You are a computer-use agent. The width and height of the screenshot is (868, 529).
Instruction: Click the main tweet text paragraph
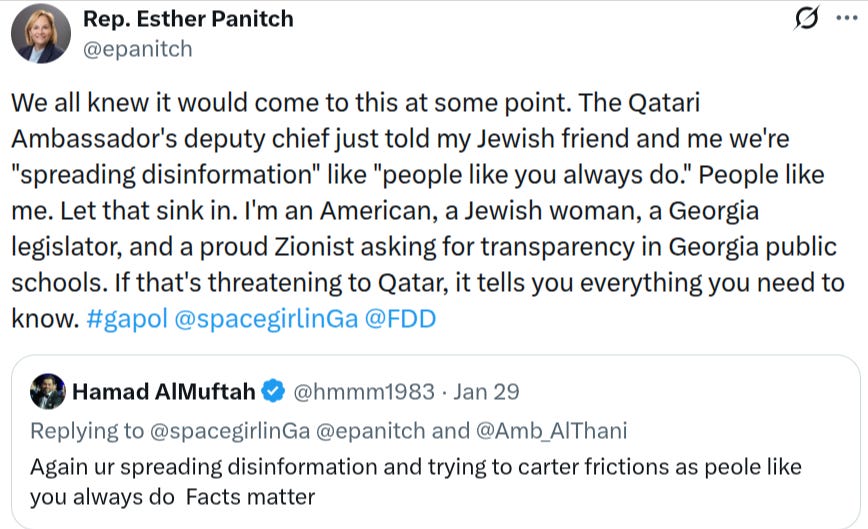(x=427, y=210)
